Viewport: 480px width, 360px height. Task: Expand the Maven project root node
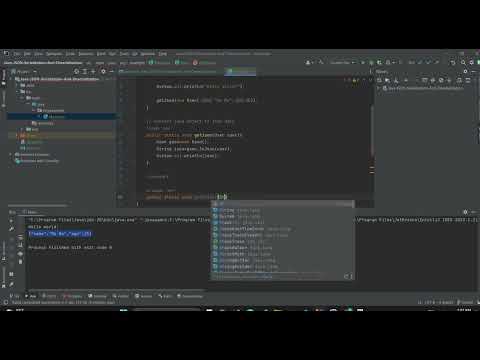click(379, 88)
